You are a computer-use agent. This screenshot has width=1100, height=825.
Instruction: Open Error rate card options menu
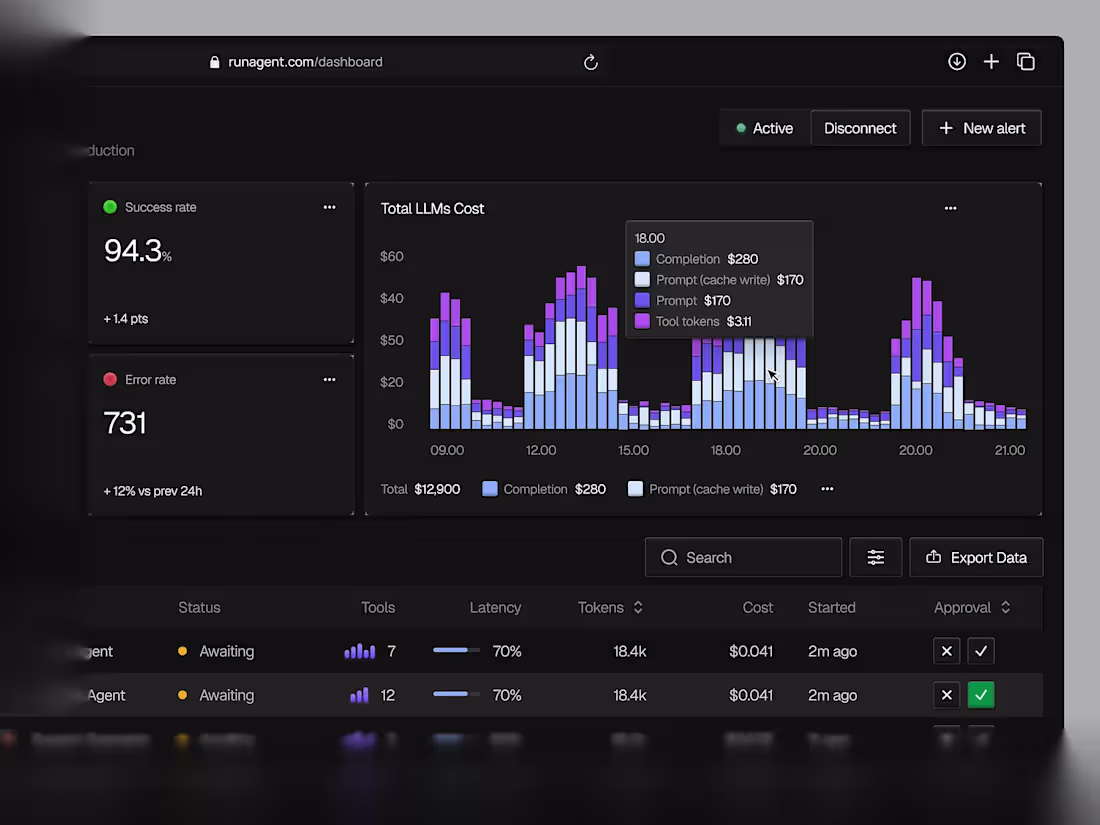click(x=329, y=380)
